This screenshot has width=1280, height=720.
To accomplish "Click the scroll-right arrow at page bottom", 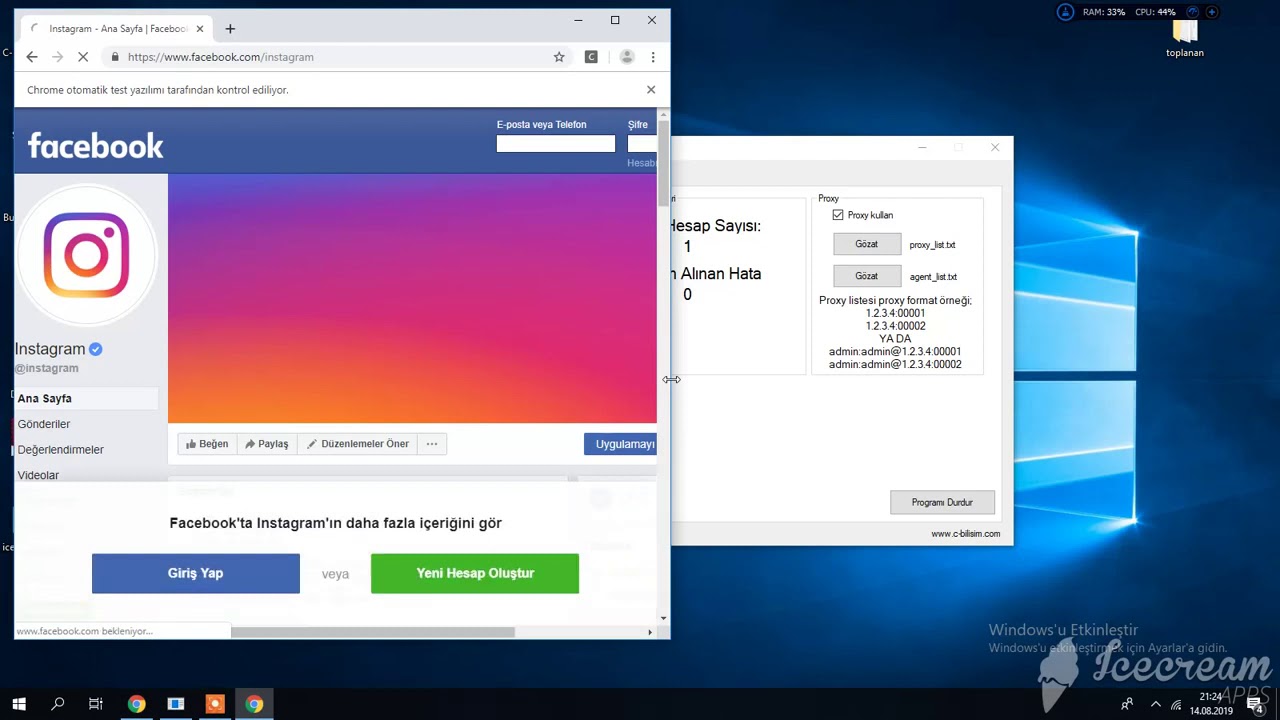I will click(x=650, y=631).
